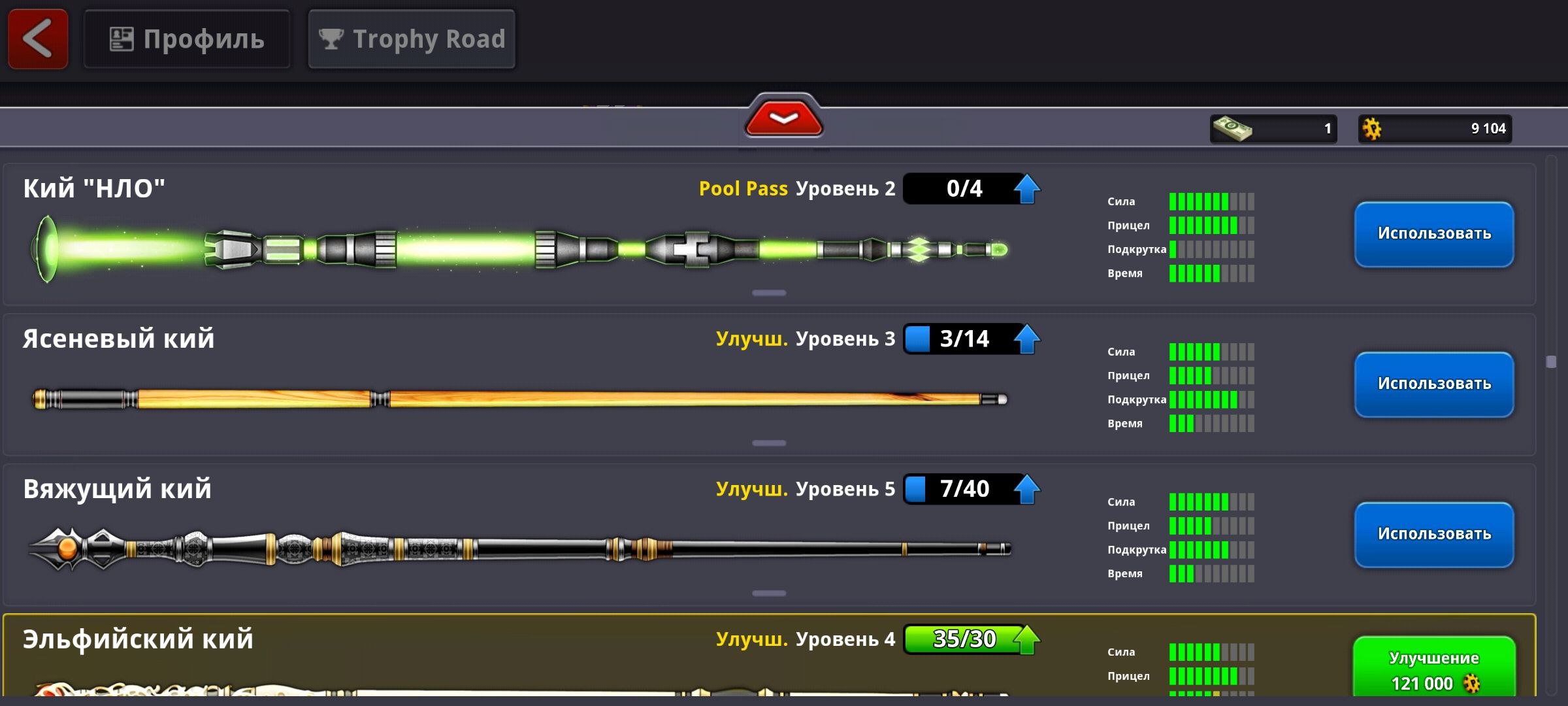Click blue upgrade arrow for Кий НЛО
Image resolution: width=1568 pixels, height=706 pixels.
point(1027,189)
